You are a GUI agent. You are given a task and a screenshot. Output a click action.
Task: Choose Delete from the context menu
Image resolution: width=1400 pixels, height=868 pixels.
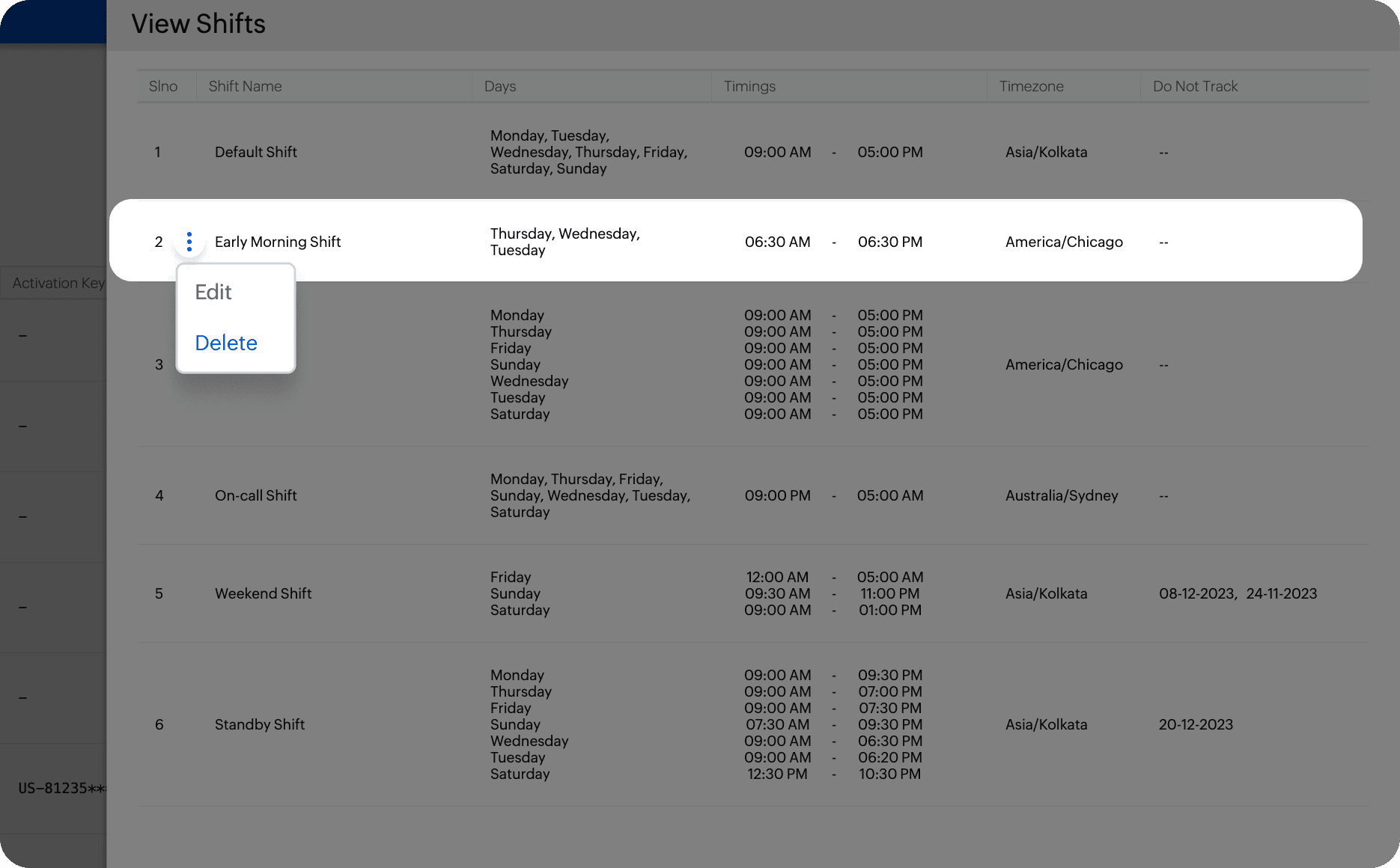226,343
